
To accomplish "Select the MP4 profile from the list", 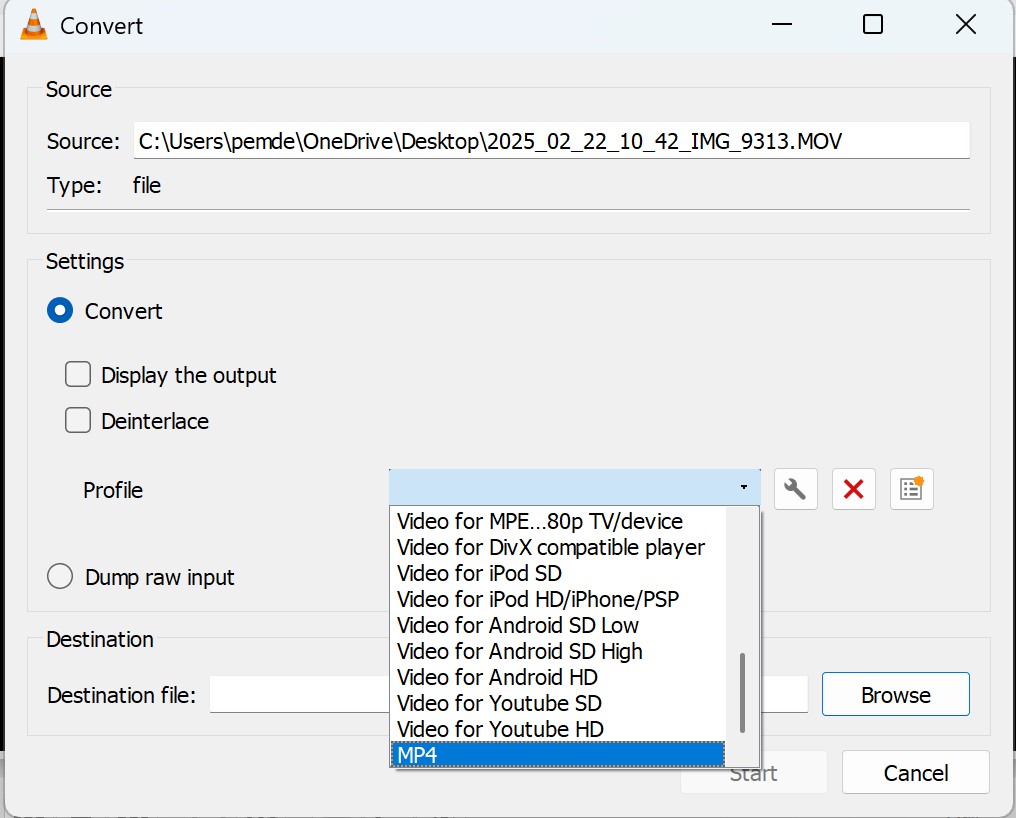I will click(x=500, y=755).
